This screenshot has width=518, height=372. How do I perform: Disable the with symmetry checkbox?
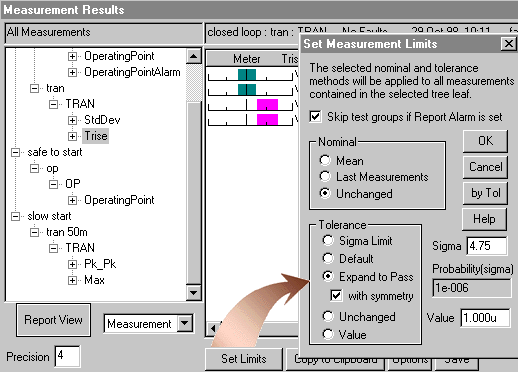click(336, 295)
